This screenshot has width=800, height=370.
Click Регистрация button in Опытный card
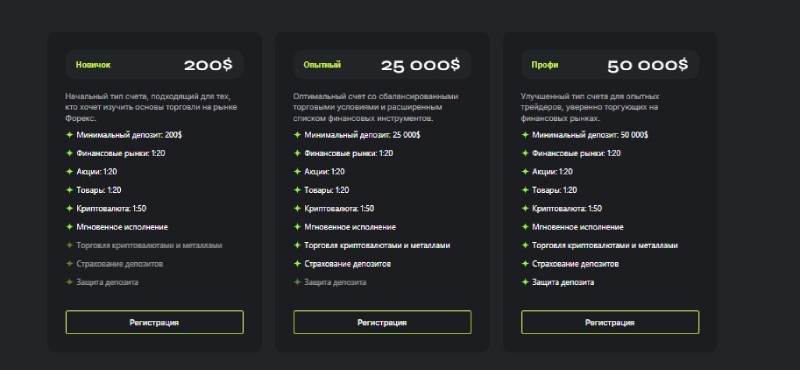coord(382,323)
